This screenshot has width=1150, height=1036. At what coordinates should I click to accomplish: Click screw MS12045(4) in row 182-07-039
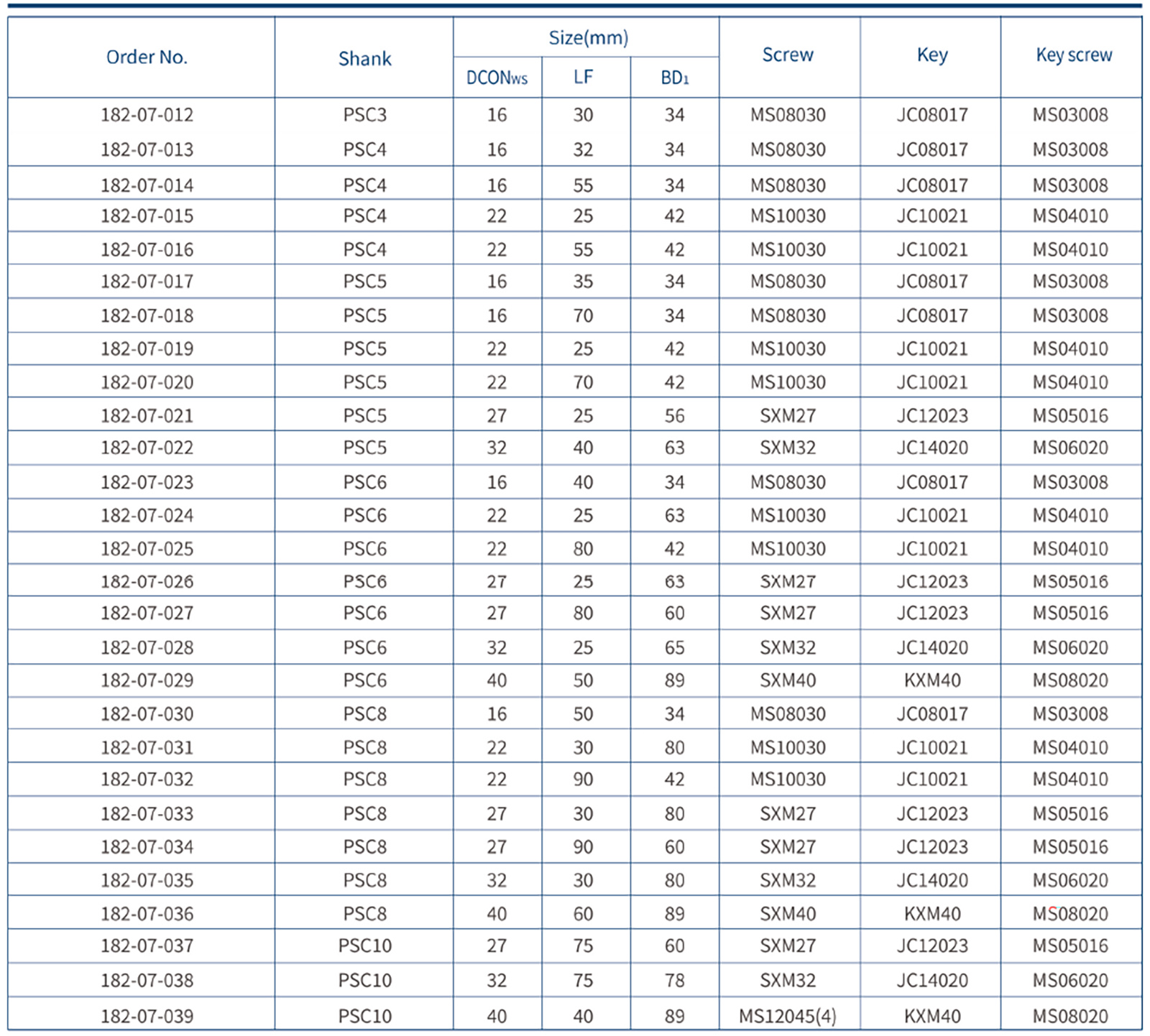pyautogui.click(x=788, y=1017)
